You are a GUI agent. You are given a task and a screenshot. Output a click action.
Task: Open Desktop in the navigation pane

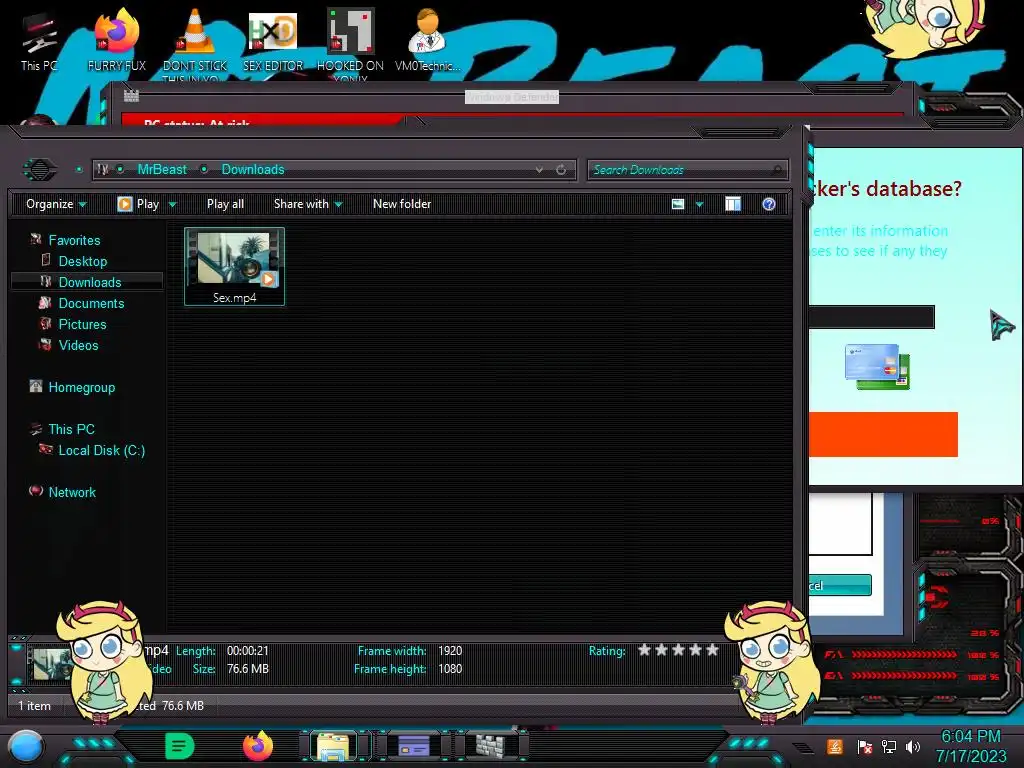82,261
